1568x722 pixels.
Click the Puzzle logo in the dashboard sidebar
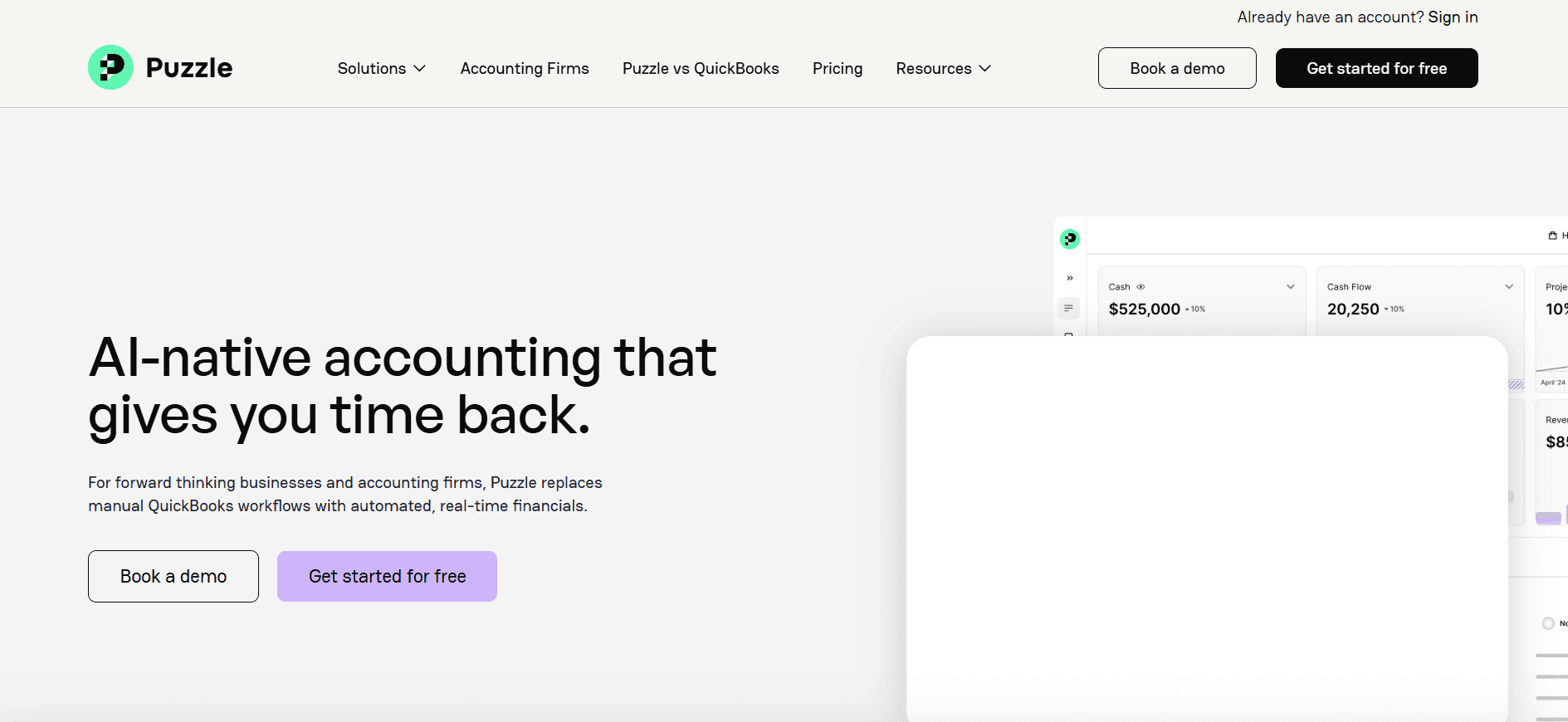[x=1070, y=239]
